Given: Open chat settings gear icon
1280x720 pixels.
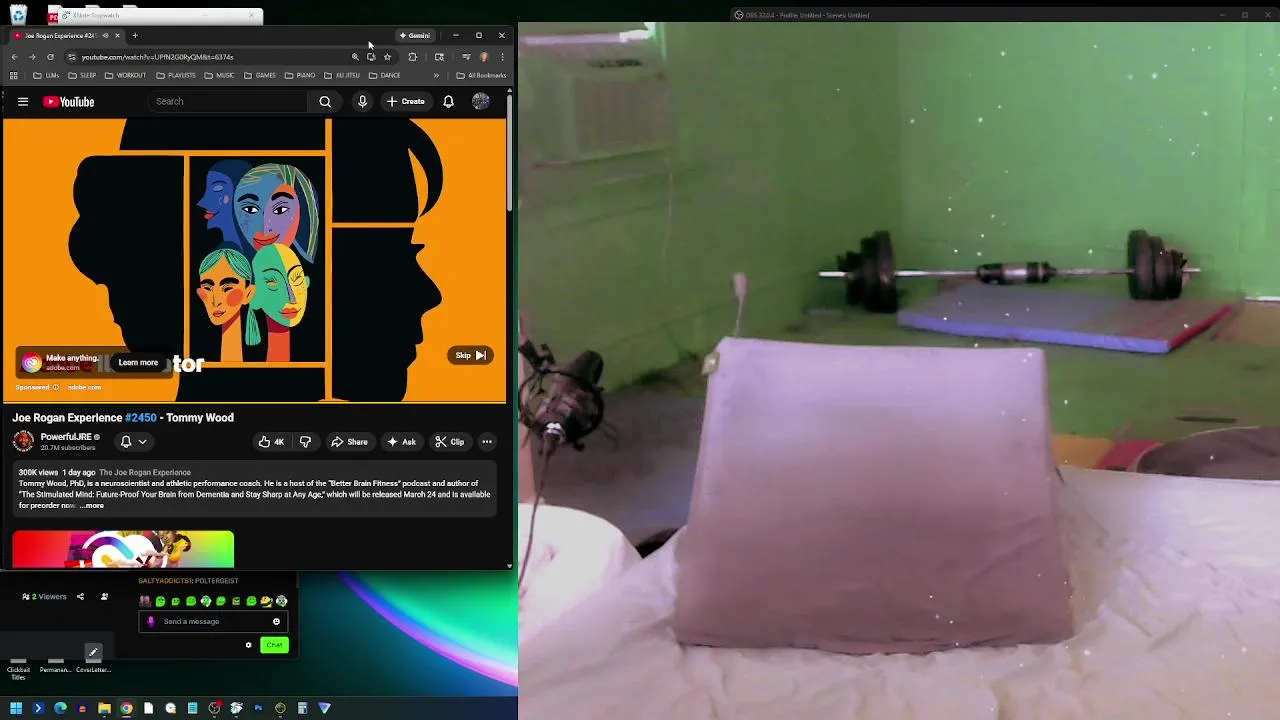Looking at the screenshot, I should tap(248, 645).
